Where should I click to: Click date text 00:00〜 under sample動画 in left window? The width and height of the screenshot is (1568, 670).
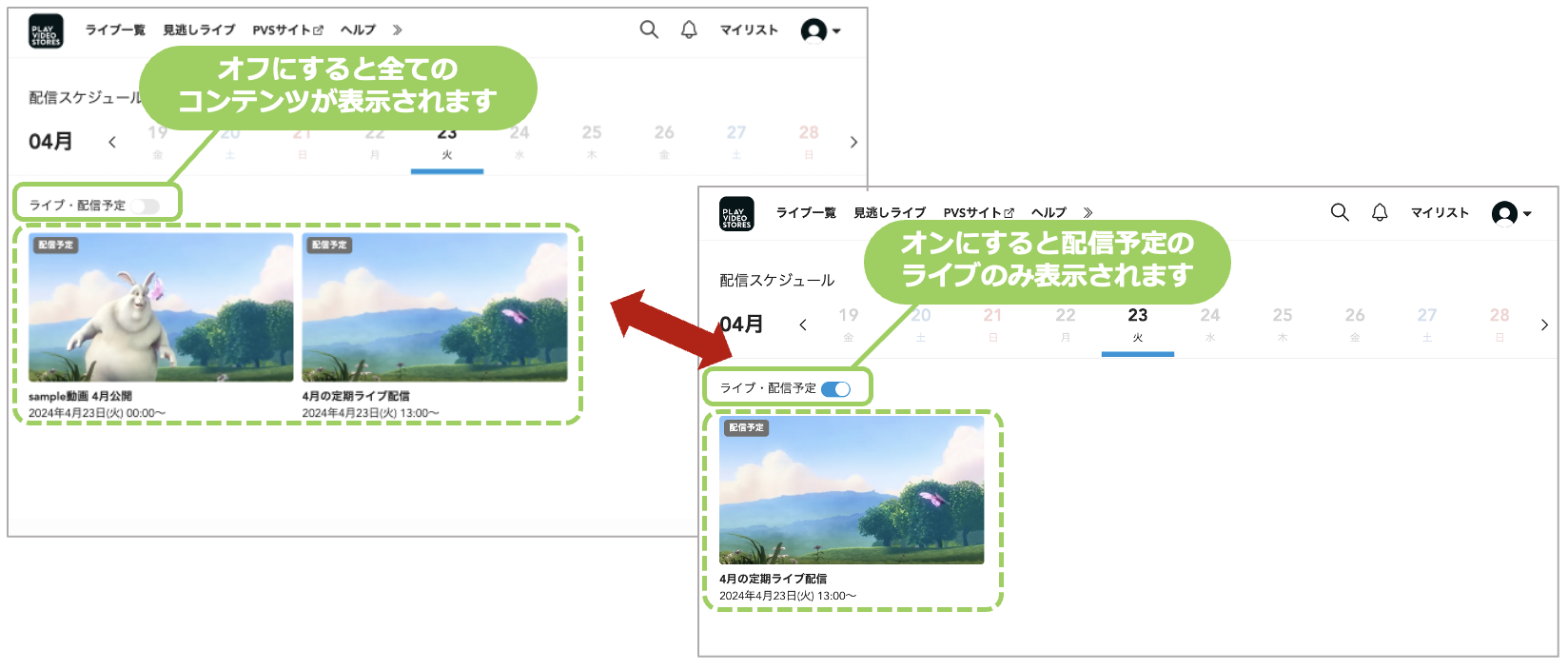point(147,413)
